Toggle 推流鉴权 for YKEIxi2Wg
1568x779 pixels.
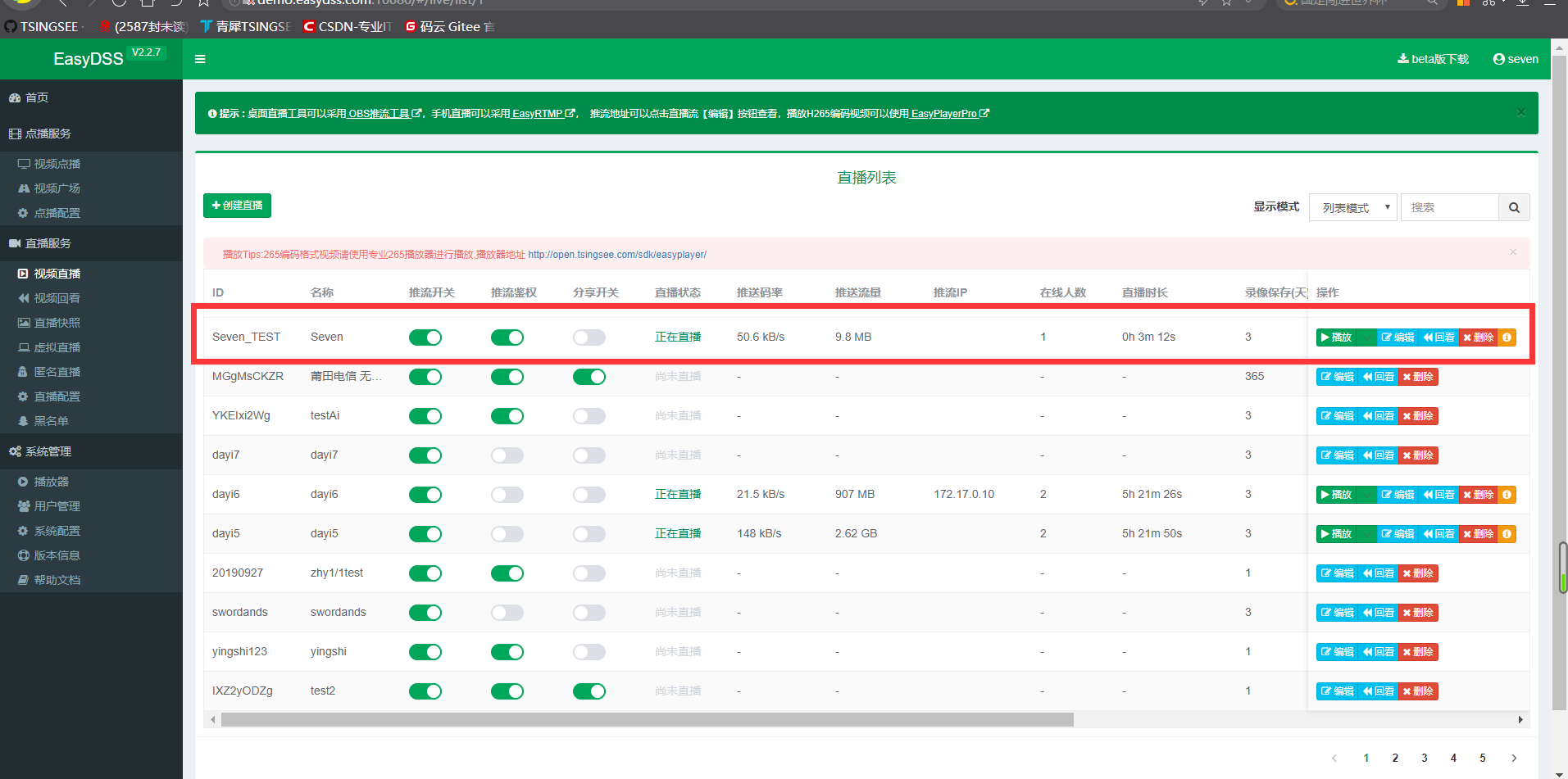(x=507, y=416)
